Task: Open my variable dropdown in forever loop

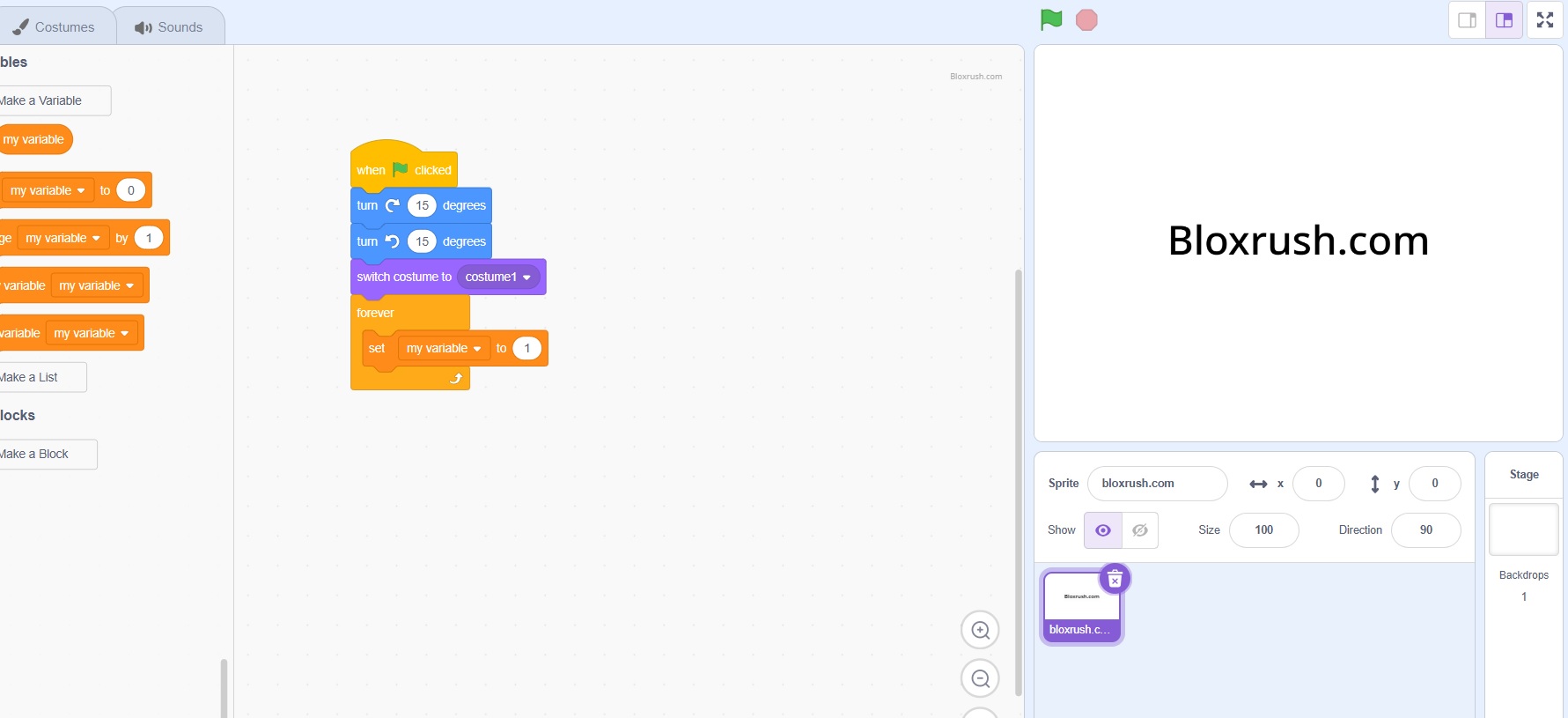Action: (x=476, y=349)
